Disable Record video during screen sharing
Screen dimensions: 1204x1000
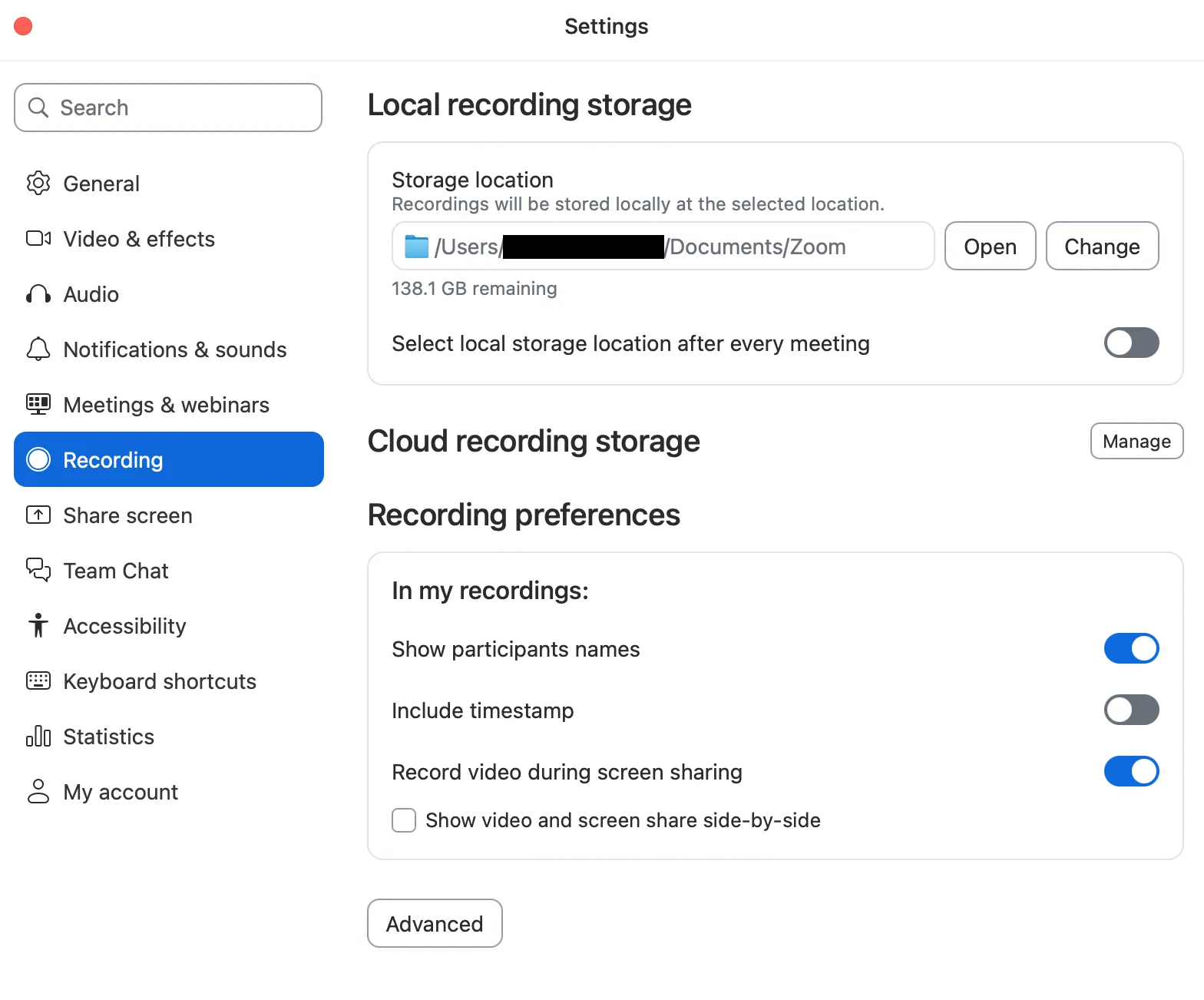tap(1131, 772)
